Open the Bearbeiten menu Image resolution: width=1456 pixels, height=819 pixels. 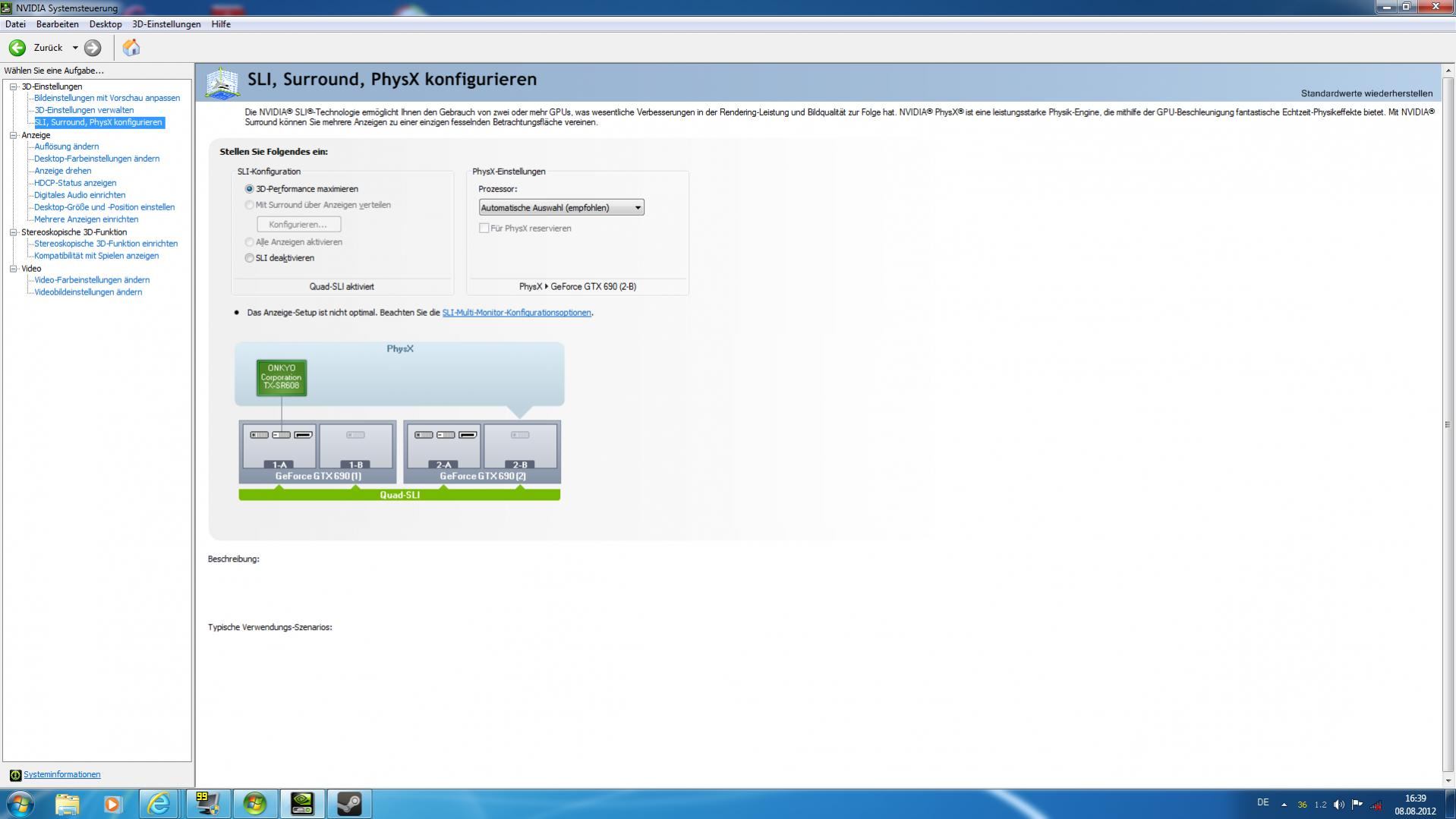coord(57,24)
